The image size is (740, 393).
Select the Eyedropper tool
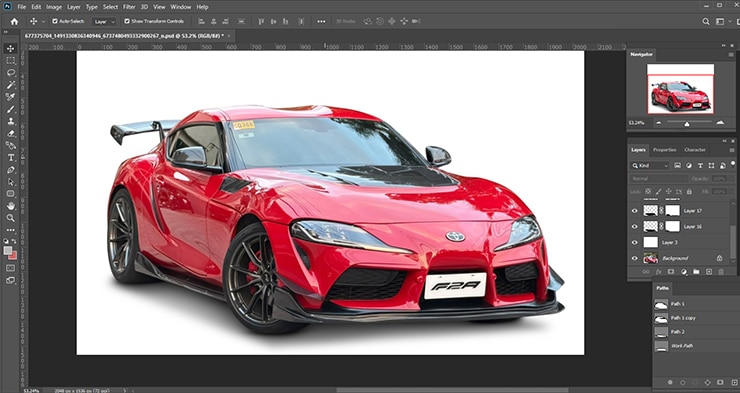tap(10, 97)
